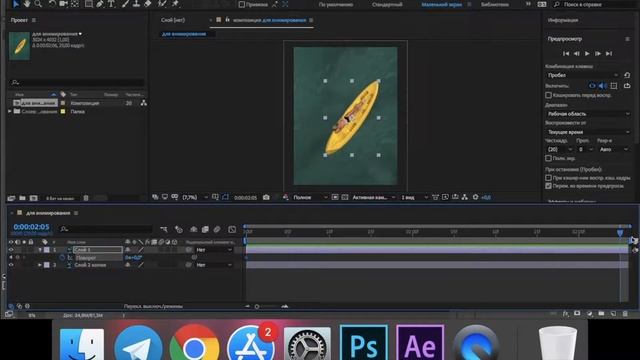
Task: Uncheck the move time to preview time checkbox
Action: 549,186
